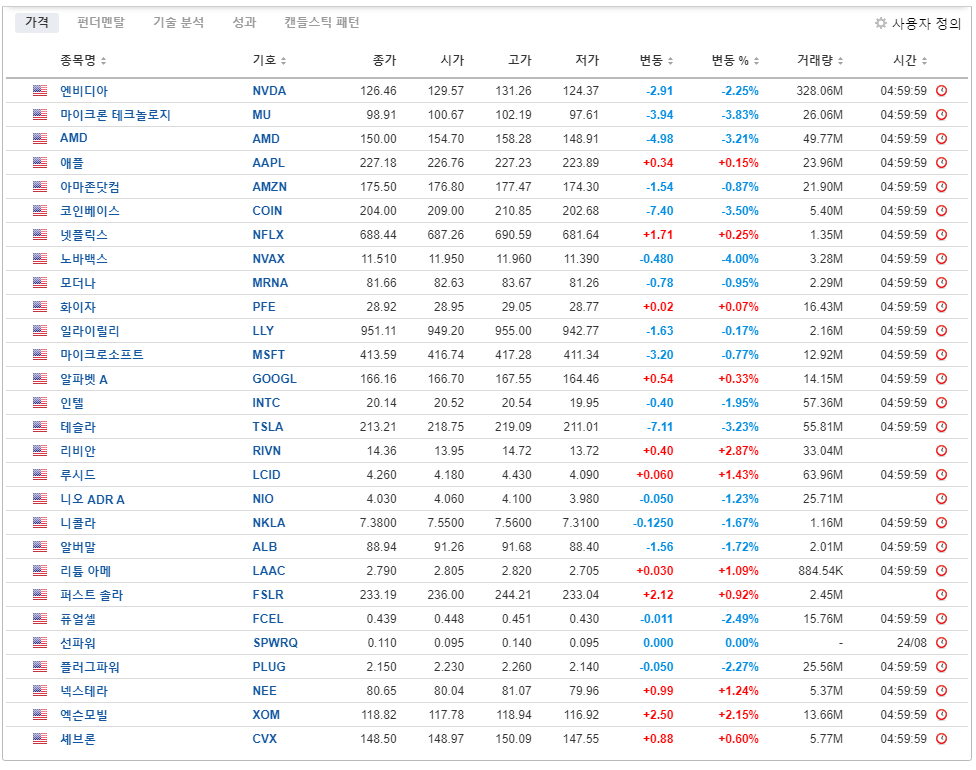976x770 pixels.
Task: Click the 고가 column header
Action: tap(520, 60)
